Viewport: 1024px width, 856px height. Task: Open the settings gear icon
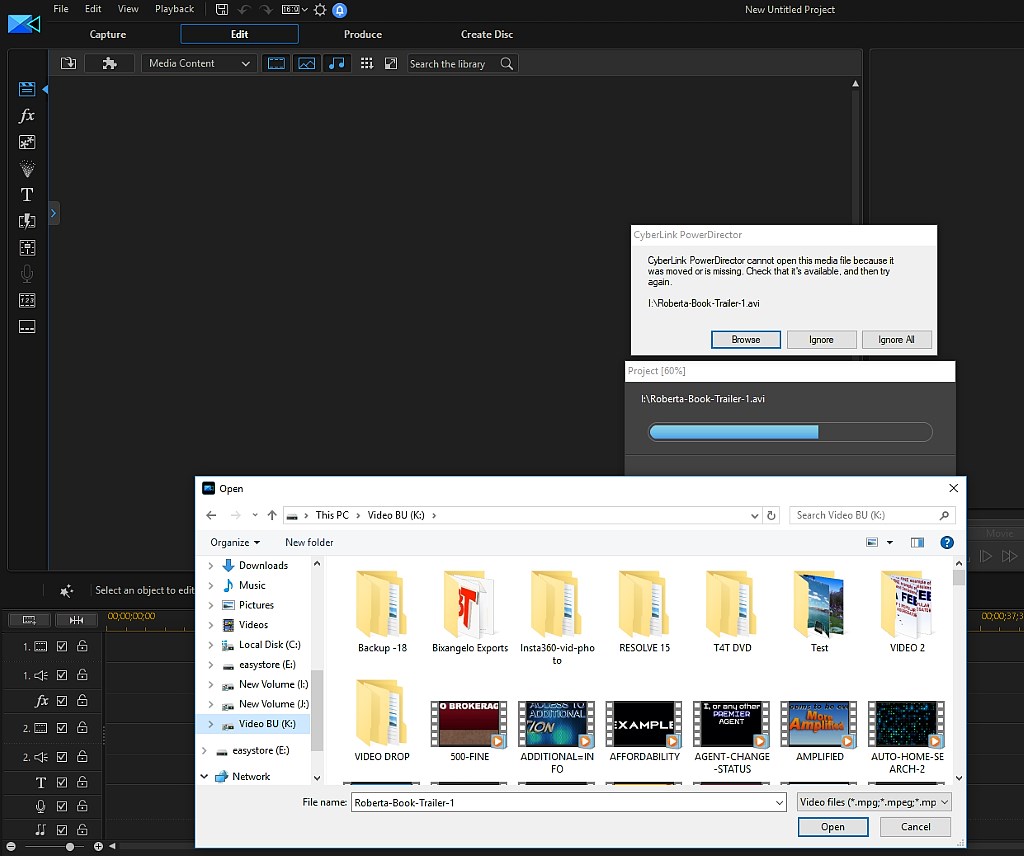320,10
